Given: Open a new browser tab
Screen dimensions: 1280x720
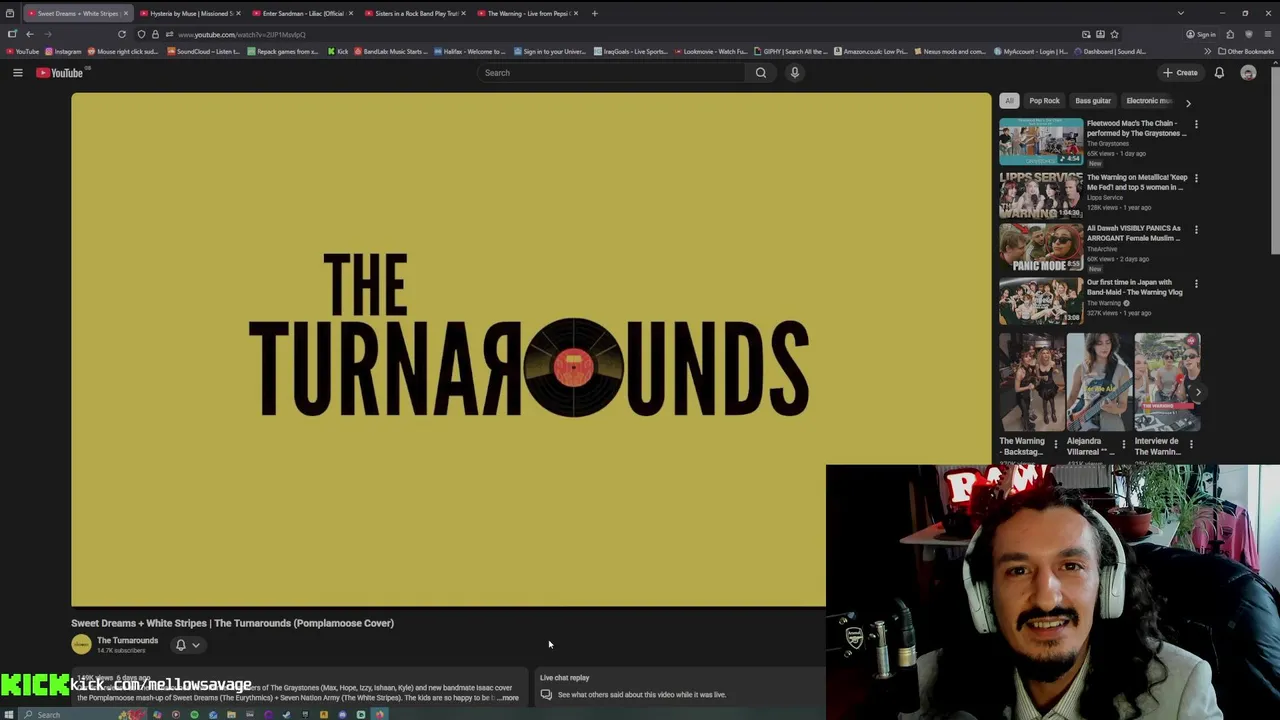Looking at the screenshot, I should pos(594,13).
